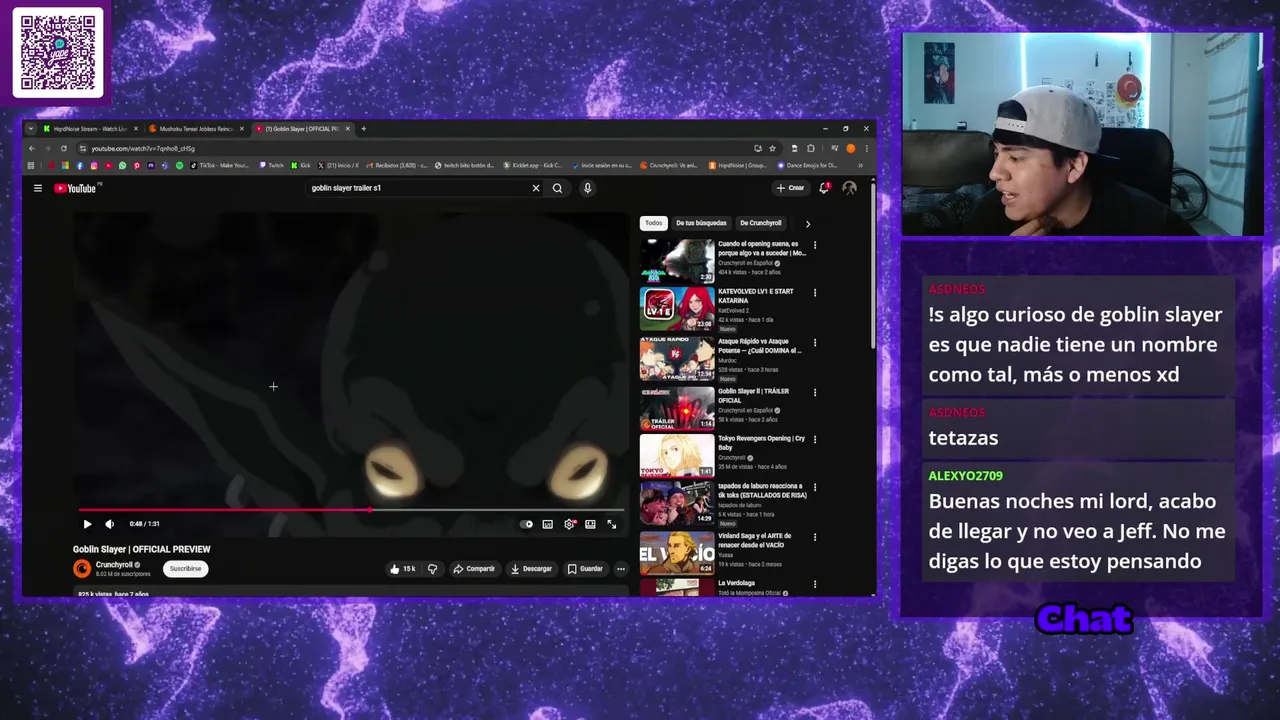The height and width of the screenshot is (720, 1280).
Task: Click the Descargar download button
Action: 531,569
